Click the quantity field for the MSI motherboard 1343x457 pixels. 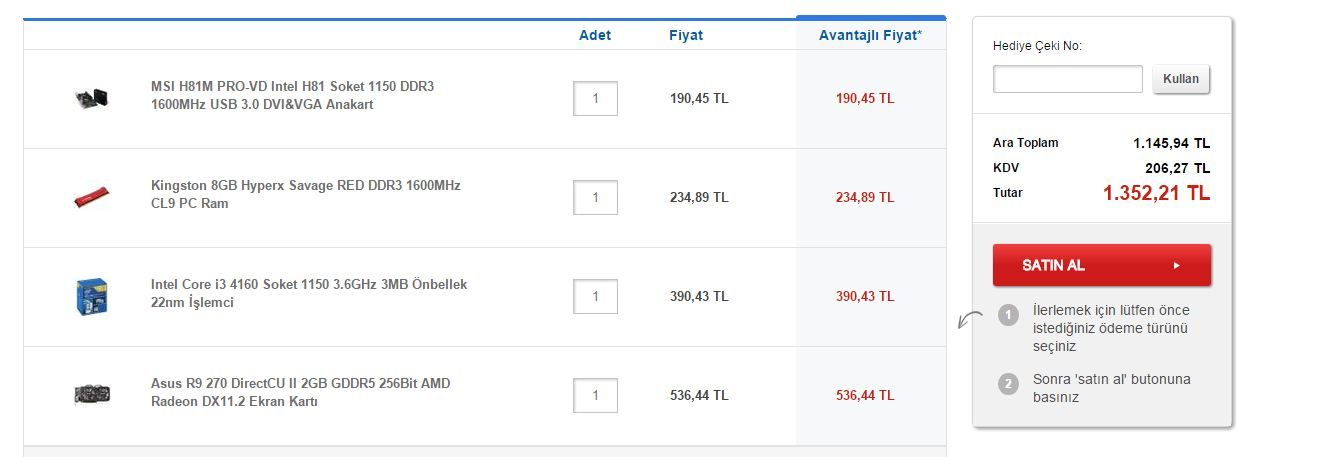coord(595,99)
